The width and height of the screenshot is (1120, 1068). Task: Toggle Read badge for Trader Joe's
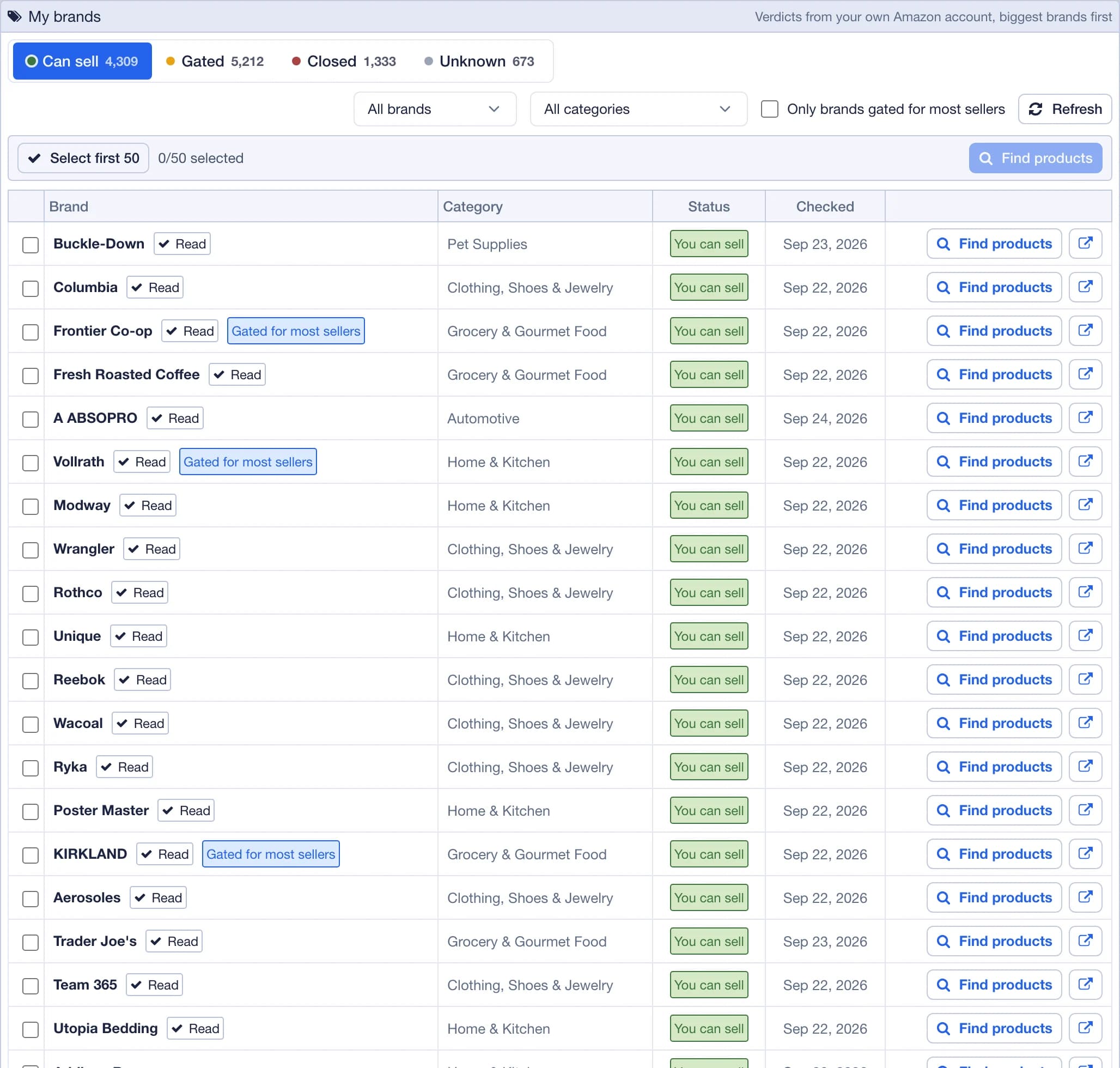(x=174, y=941)
